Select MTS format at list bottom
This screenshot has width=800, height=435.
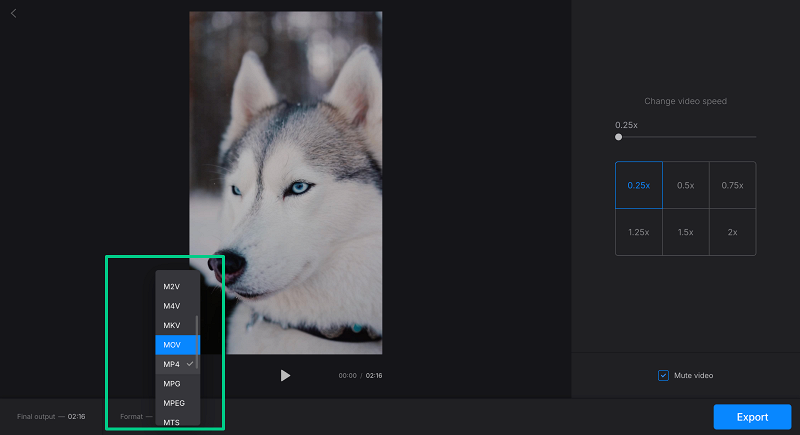177,421
